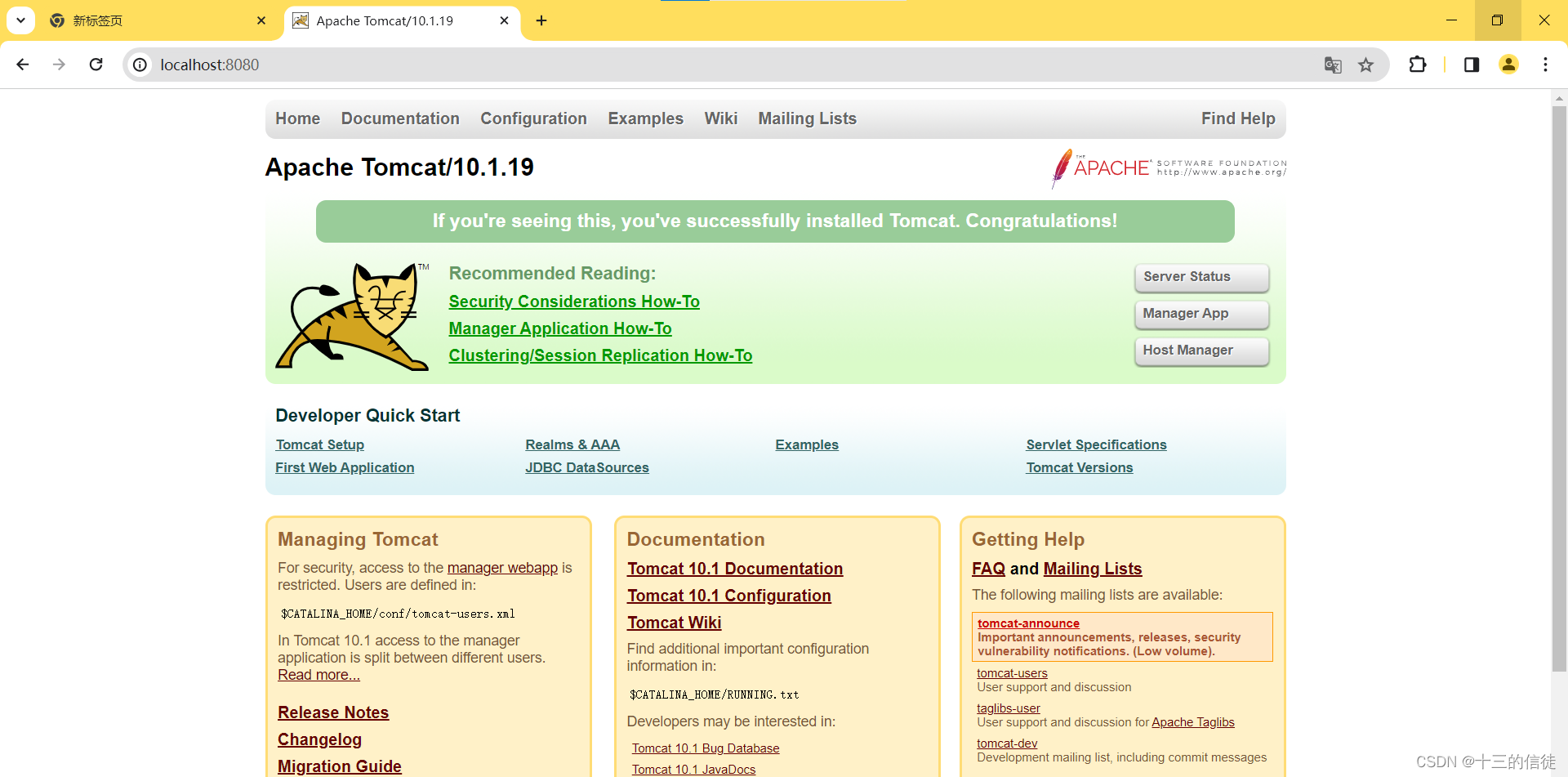Open the tomcat-users mailing list link
Screen dimensions: 1568x777
(1012, 673)
